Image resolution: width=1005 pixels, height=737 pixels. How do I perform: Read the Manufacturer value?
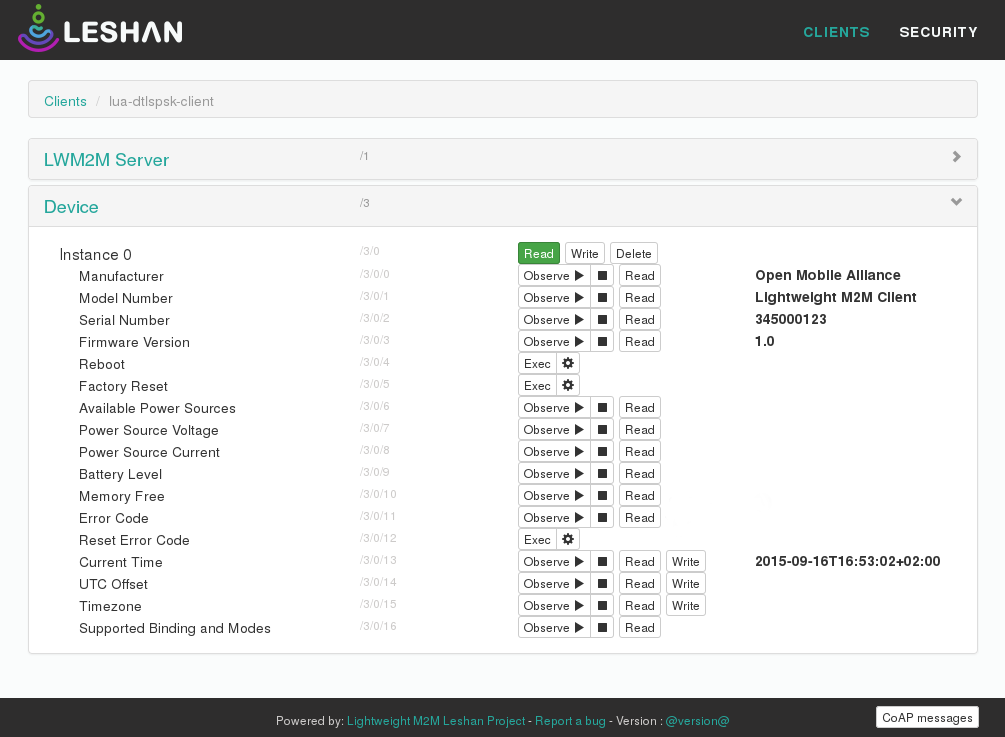coord(640,276)
